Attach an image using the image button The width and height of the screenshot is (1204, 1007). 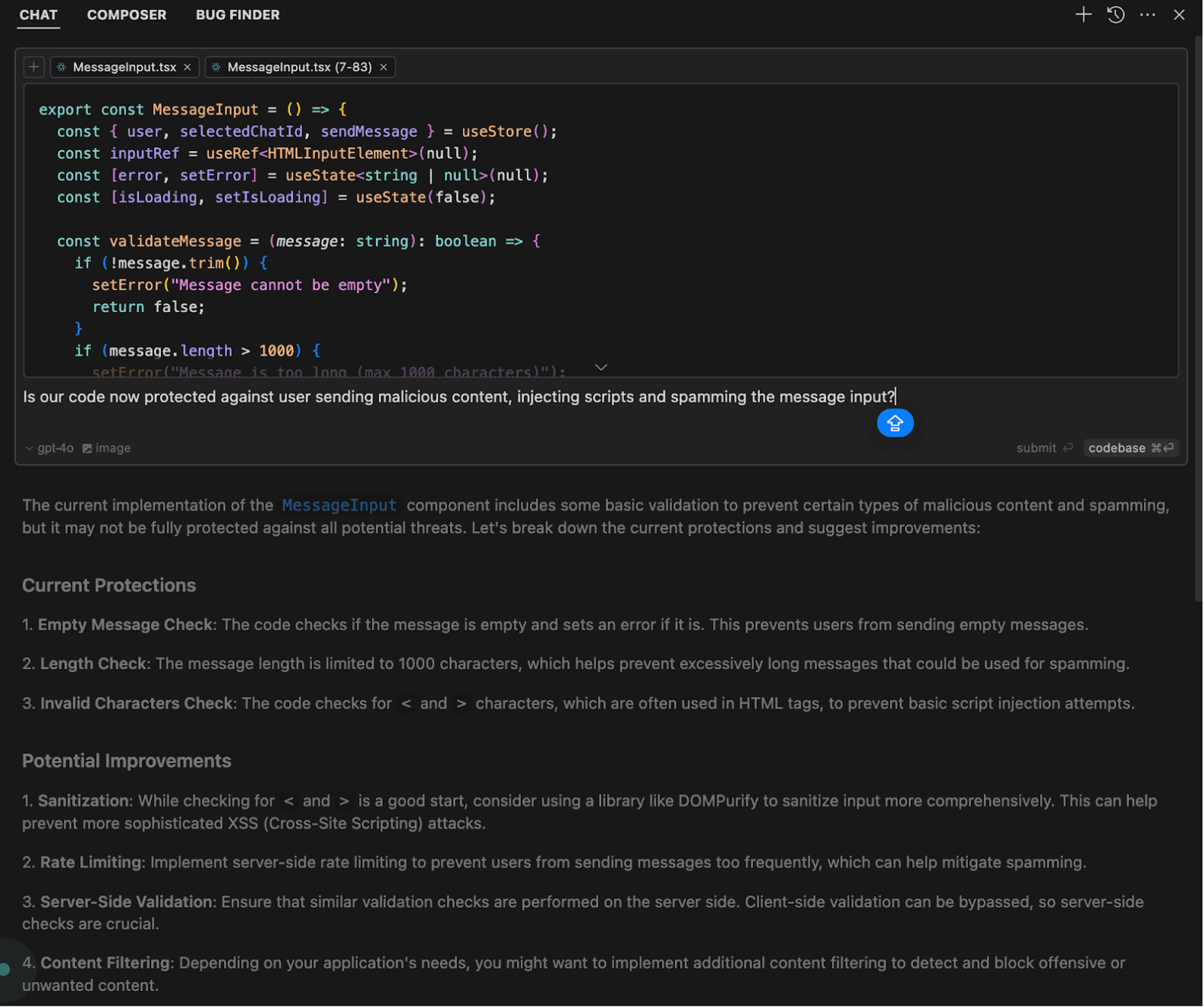pyautogui.click(x=106, y=449)
